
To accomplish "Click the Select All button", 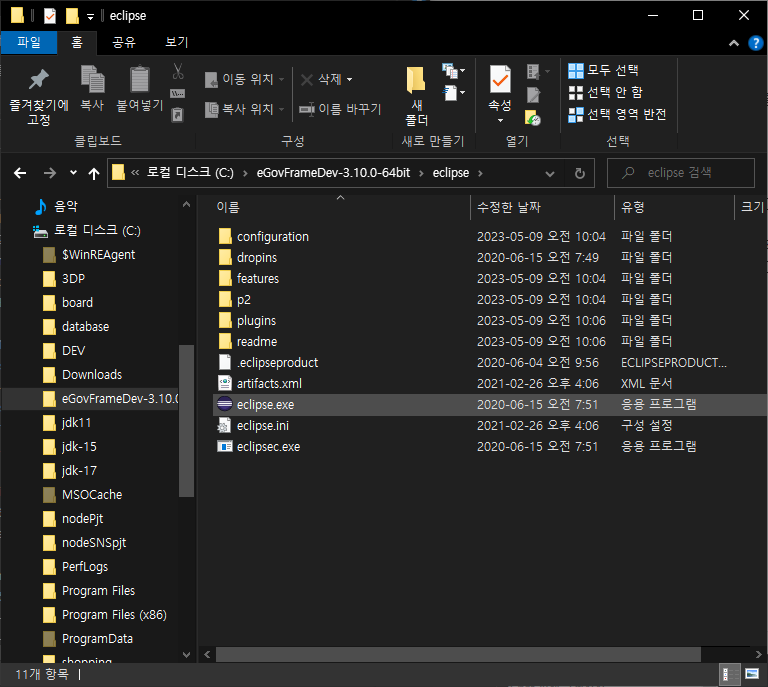I will tap(603, 71).
